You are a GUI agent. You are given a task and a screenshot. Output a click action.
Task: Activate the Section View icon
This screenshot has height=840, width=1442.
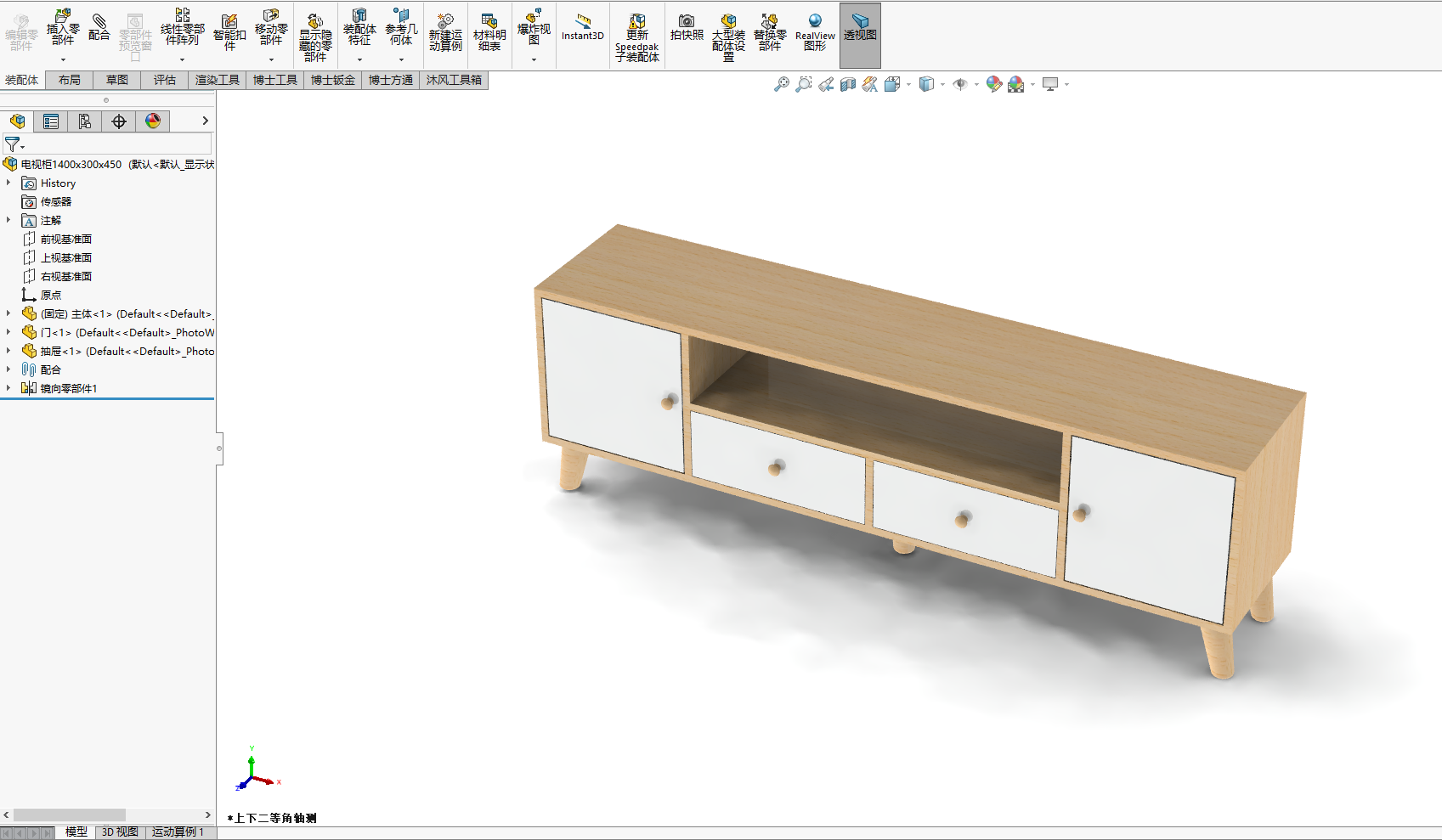(x=848, y=84)
